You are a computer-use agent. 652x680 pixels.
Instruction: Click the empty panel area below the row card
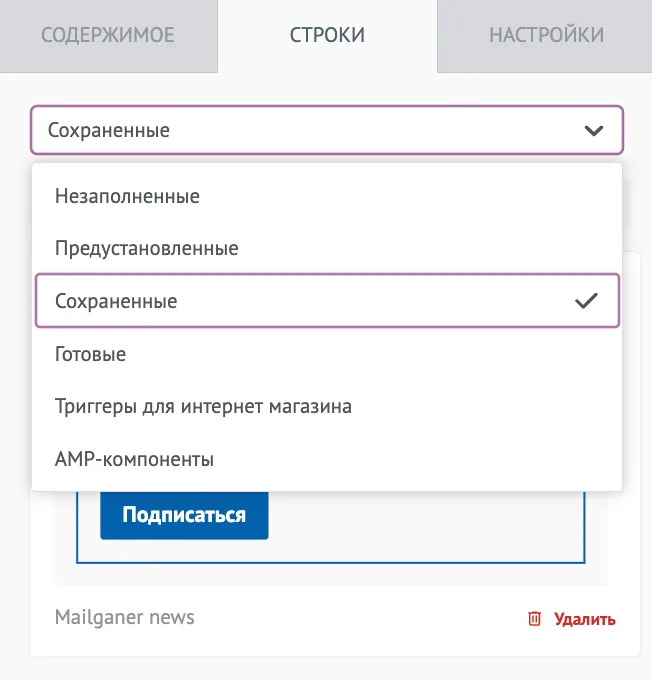click(326, 668)
